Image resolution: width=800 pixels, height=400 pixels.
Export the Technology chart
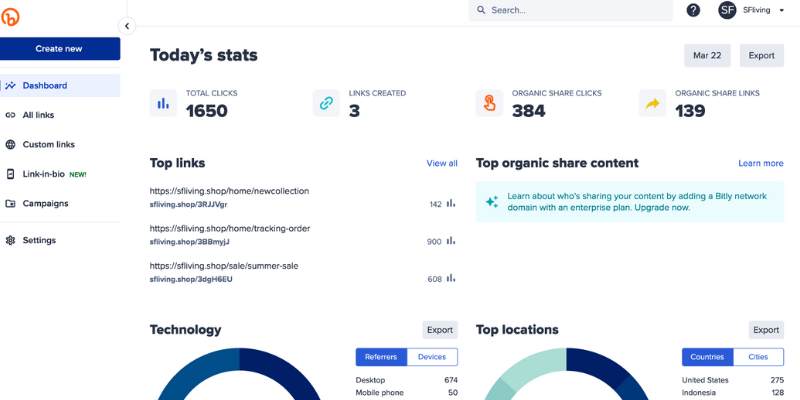(440, 330)
